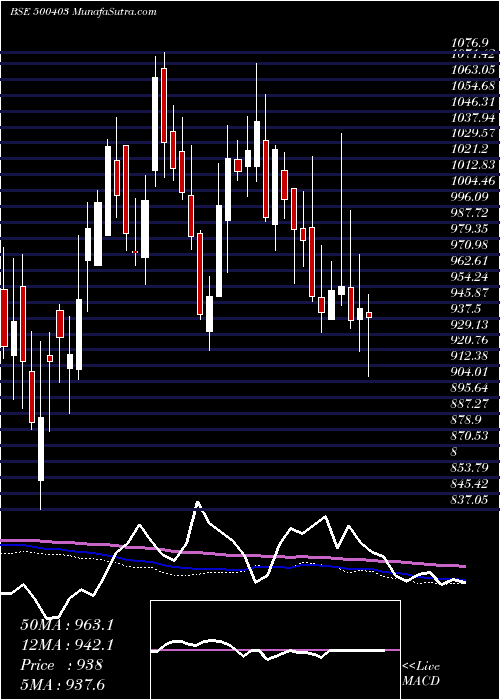Select the 895.64 price level label
Viewport: 500px width, 700px height.
[469, 387]
